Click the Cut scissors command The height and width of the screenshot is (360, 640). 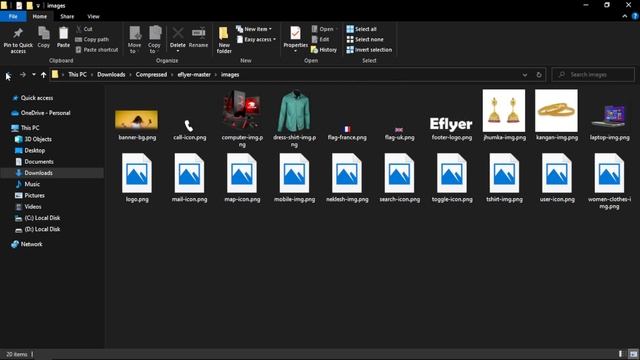click(84, 29)
